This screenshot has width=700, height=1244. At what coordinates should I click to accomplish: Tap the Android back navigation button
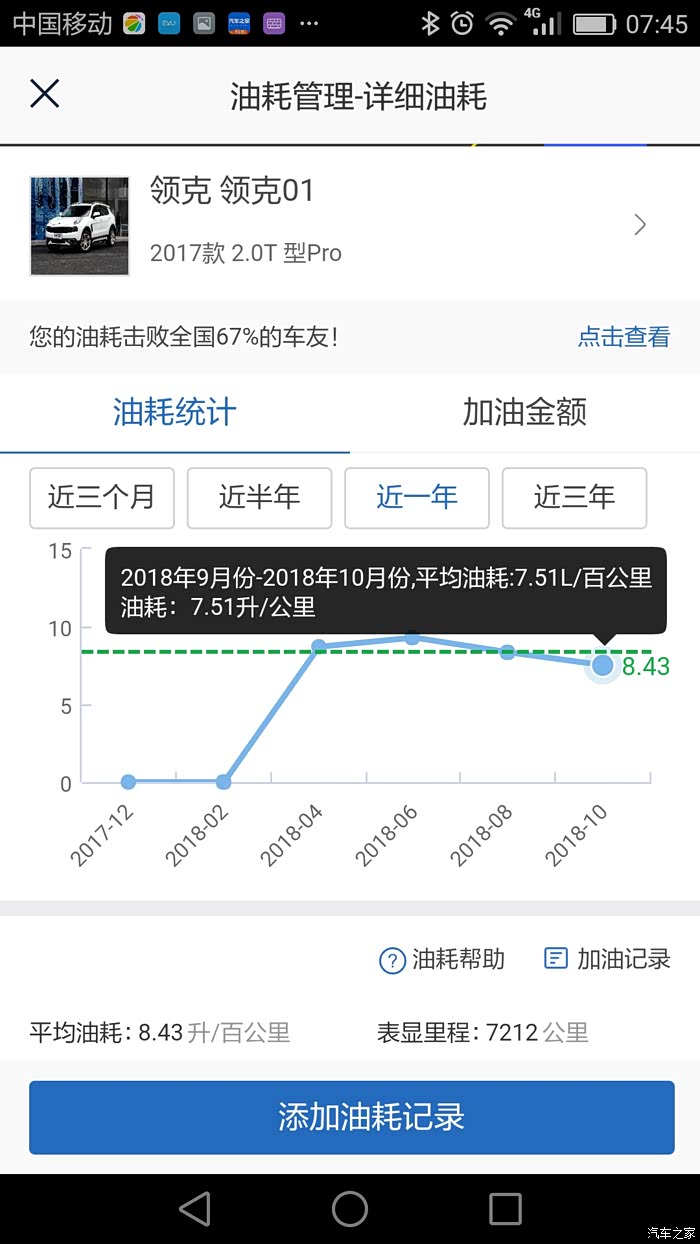click(x=195, y=1209)
